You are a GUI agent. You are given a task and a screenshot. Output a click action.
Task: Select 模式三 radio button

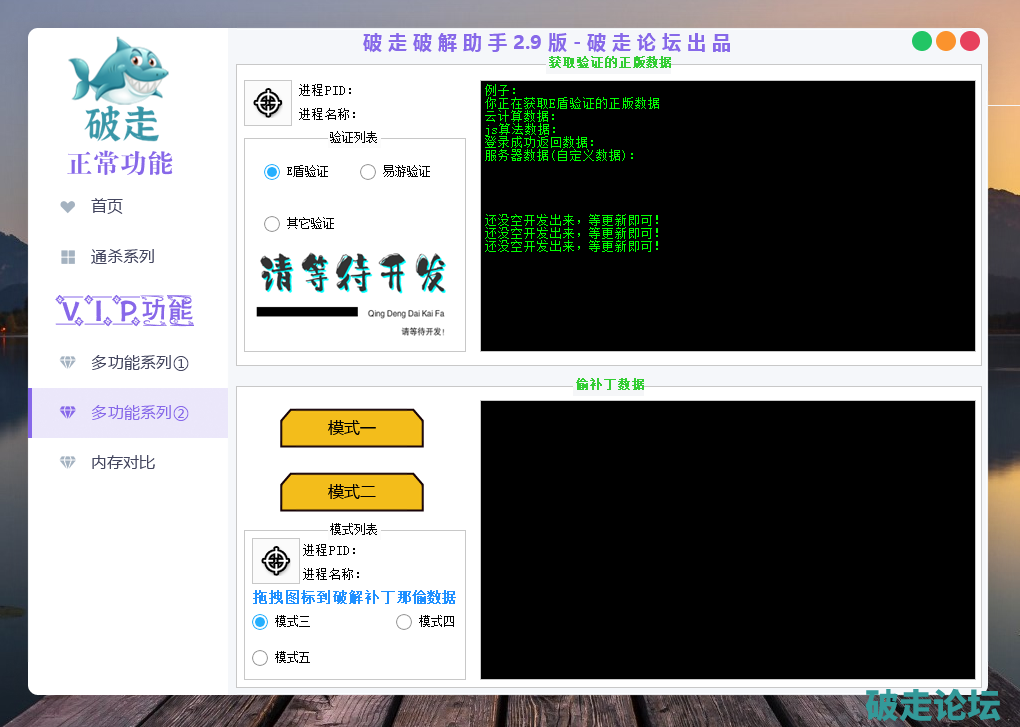[x=261, y=622]
